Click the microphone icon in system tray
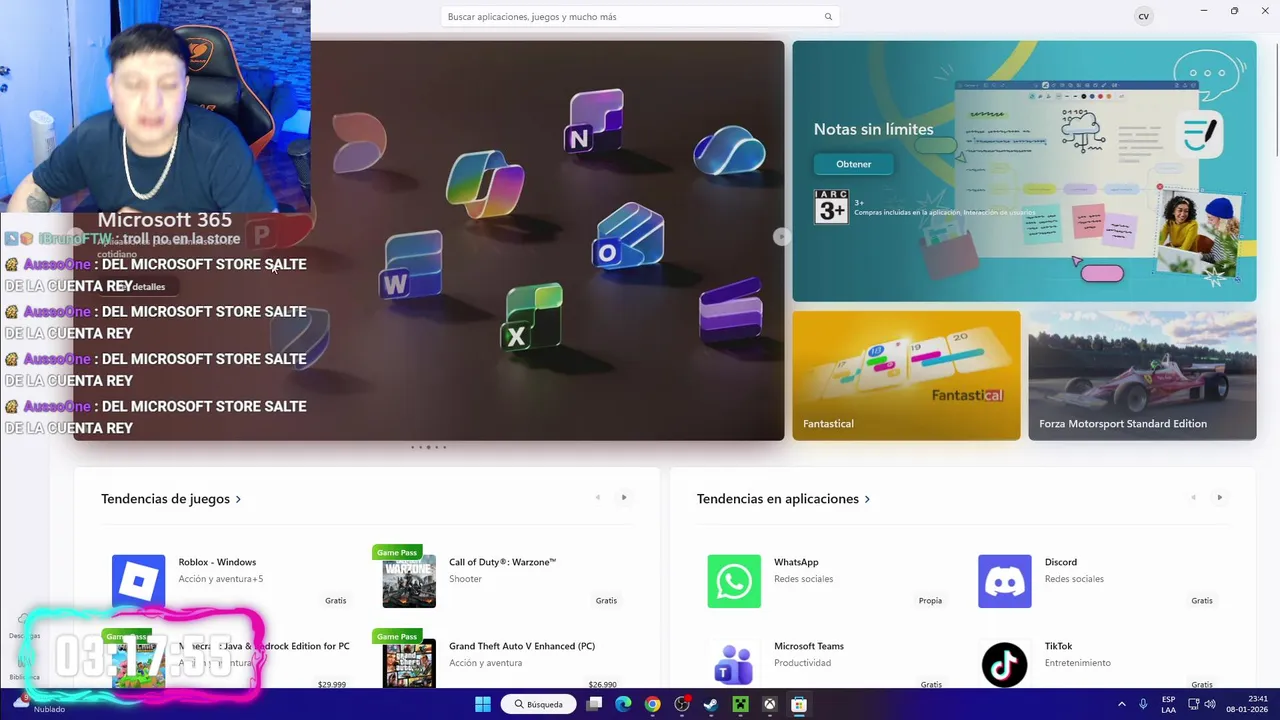 click(x=1143, y=704)
